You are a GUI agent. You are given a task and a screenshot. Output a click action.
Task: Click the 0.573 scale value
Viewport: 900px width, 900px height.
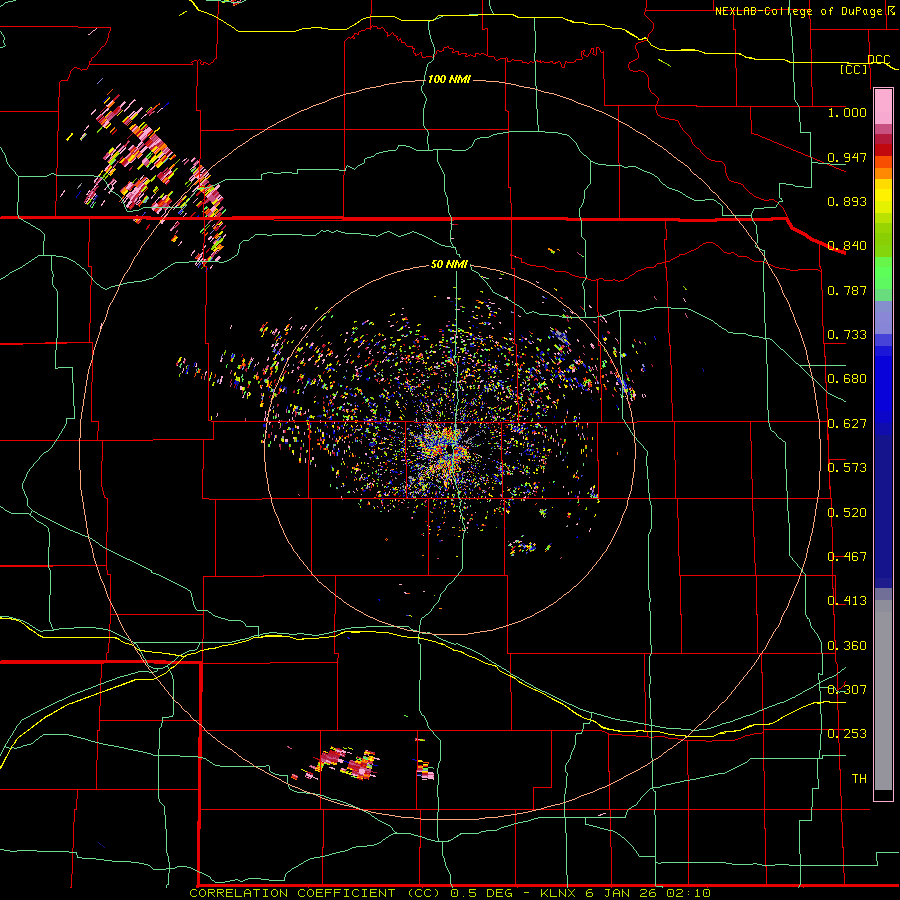[x=847, y=468]
